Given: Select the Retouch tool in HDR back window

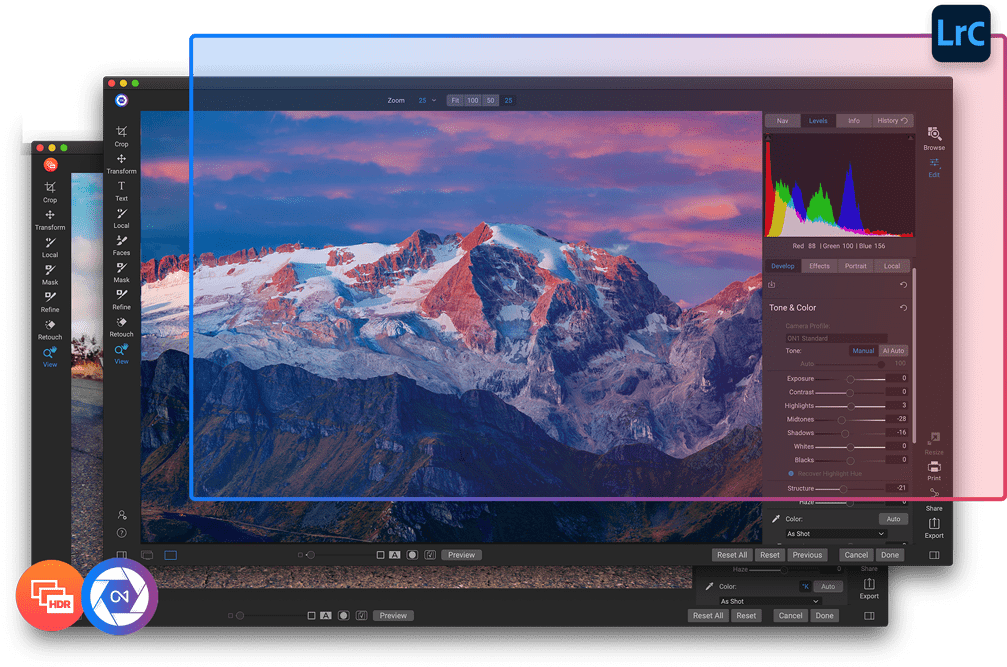Looking at the screenshot, I should [50, 329].
